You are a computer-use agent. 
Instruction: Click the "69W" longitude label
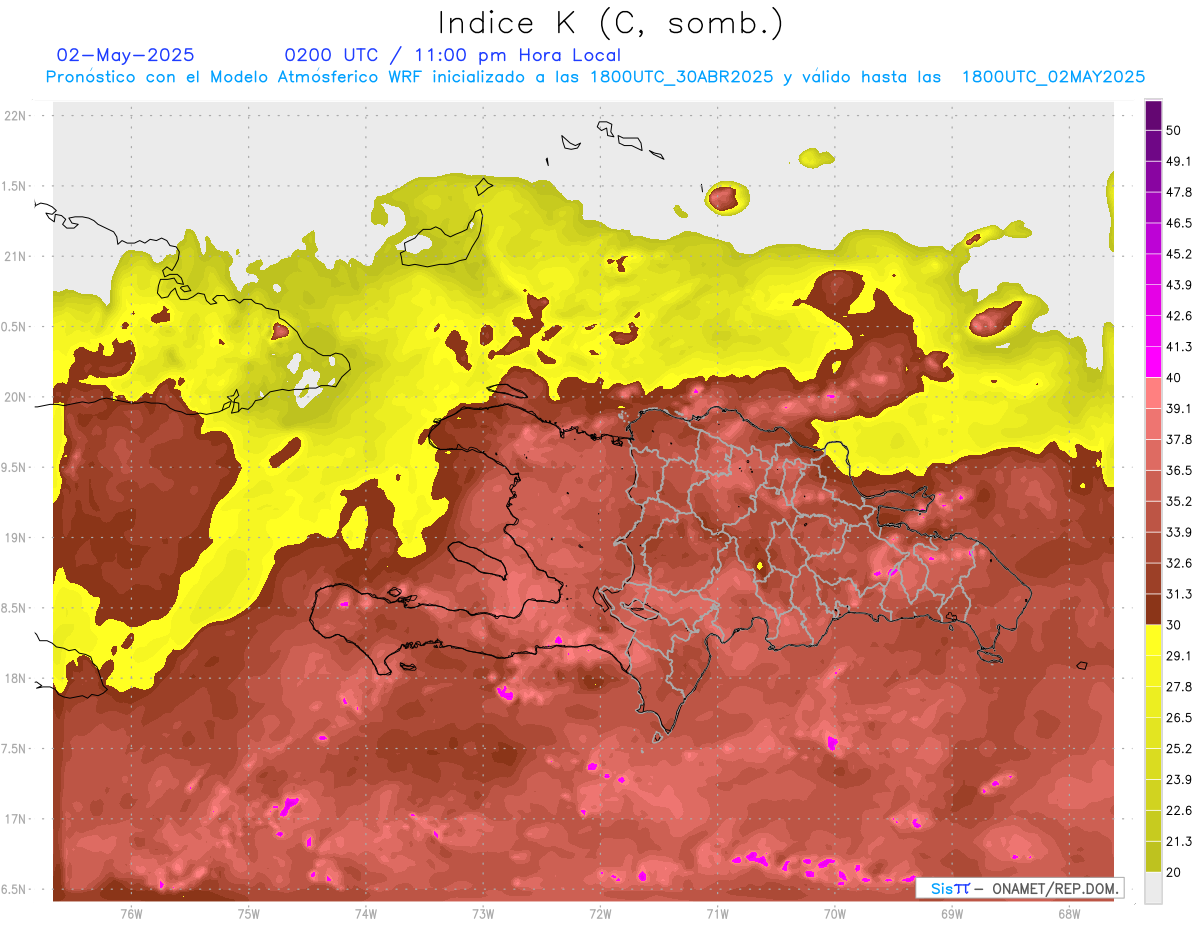click(x=951, y=914)
